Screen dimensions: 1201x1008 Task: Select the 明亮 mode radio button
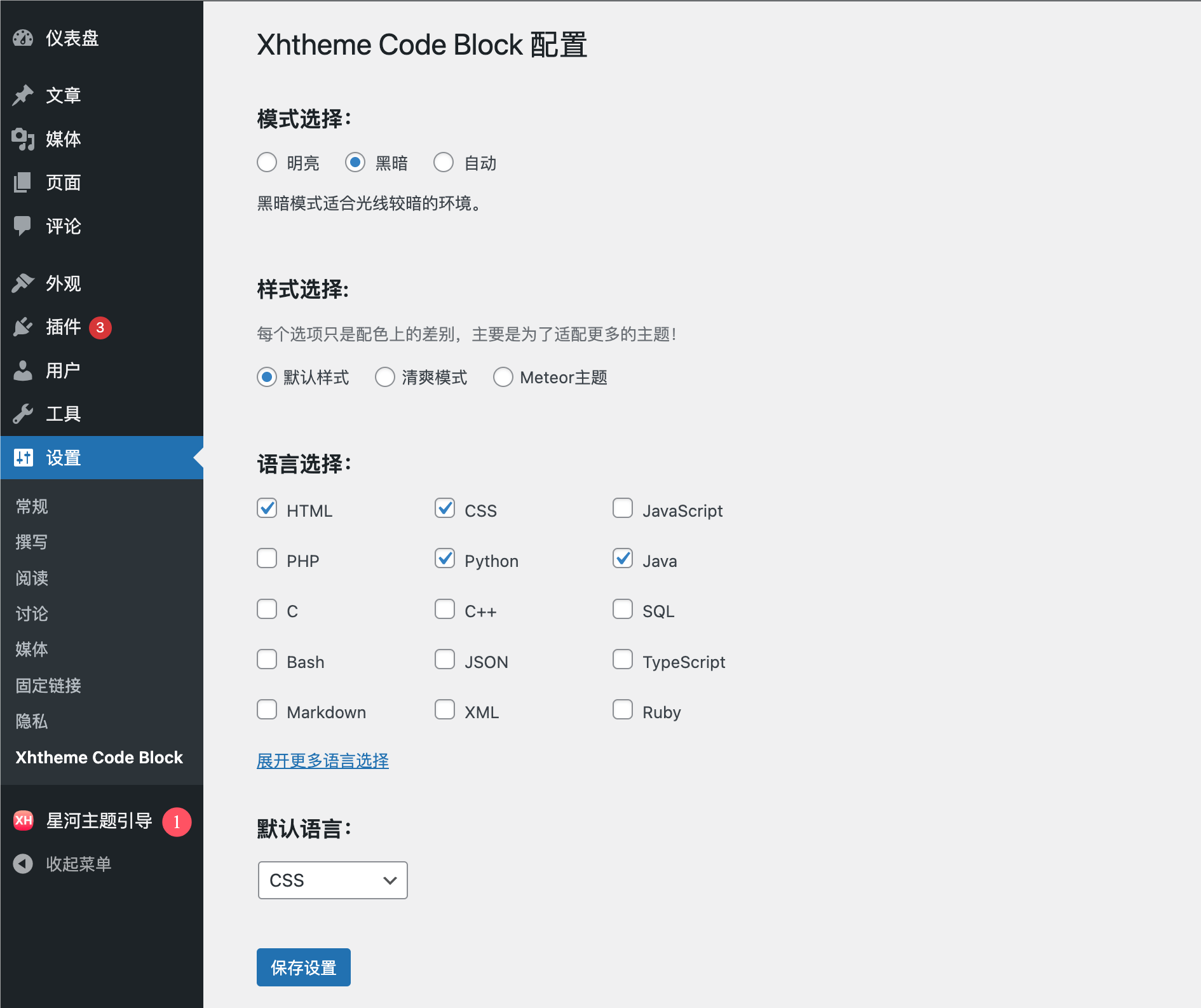coord(267,162)
